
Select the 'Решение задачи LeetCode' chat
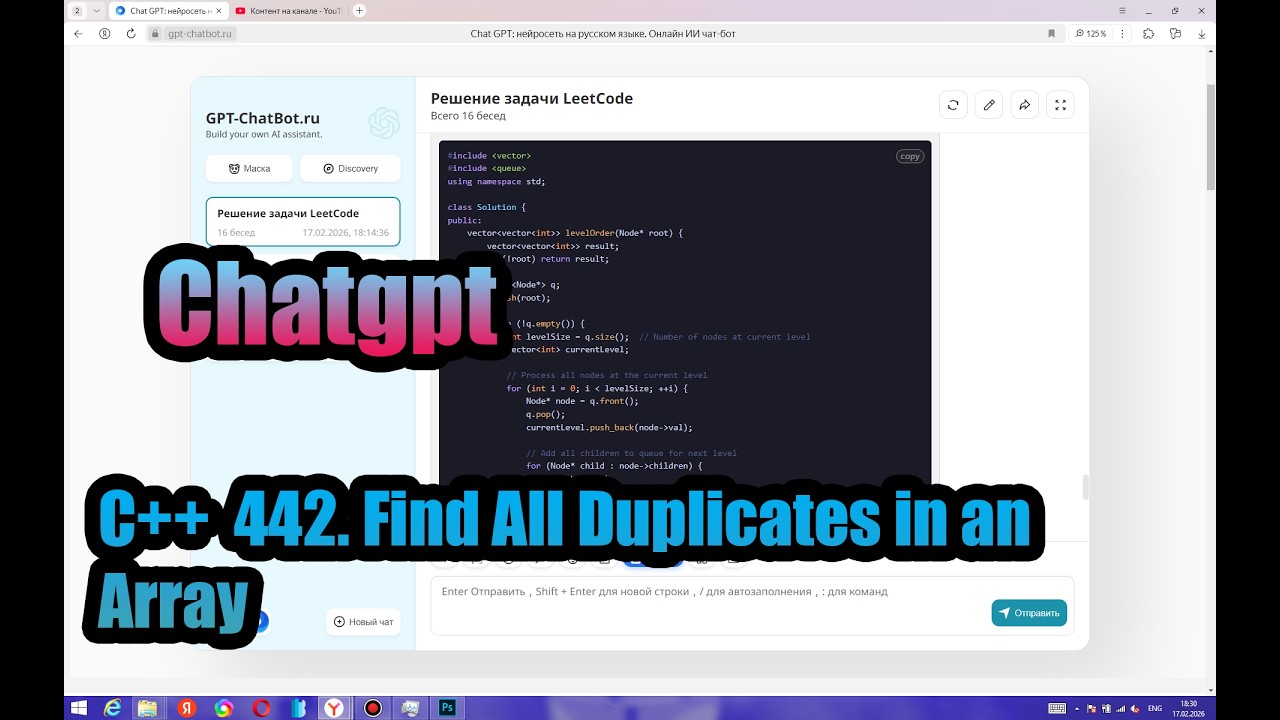point(303,222)
